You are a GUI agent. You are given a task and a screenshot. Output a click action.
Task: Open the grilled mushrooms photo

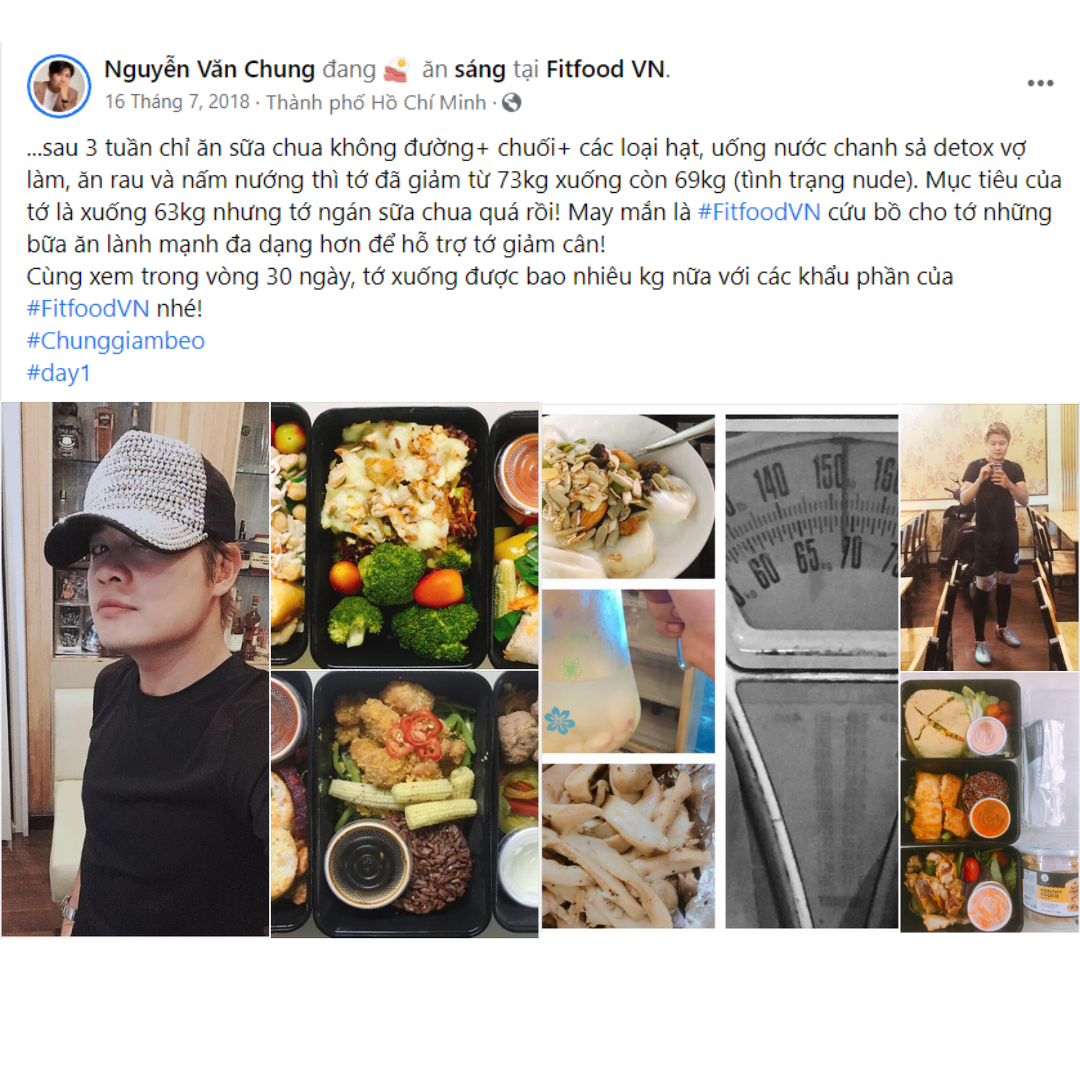click(628, 846)
